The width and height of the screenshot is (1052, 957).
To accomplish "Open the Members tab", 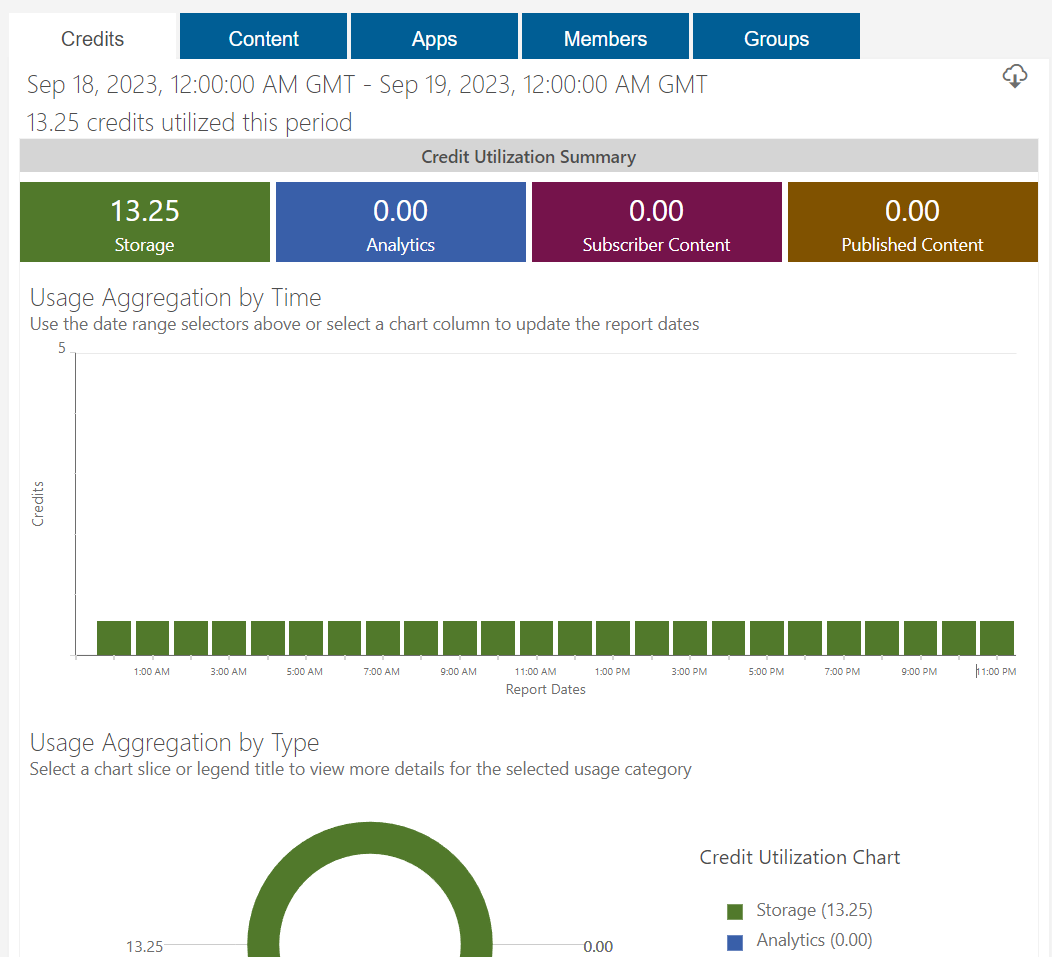I will click(x=605, y=36).
